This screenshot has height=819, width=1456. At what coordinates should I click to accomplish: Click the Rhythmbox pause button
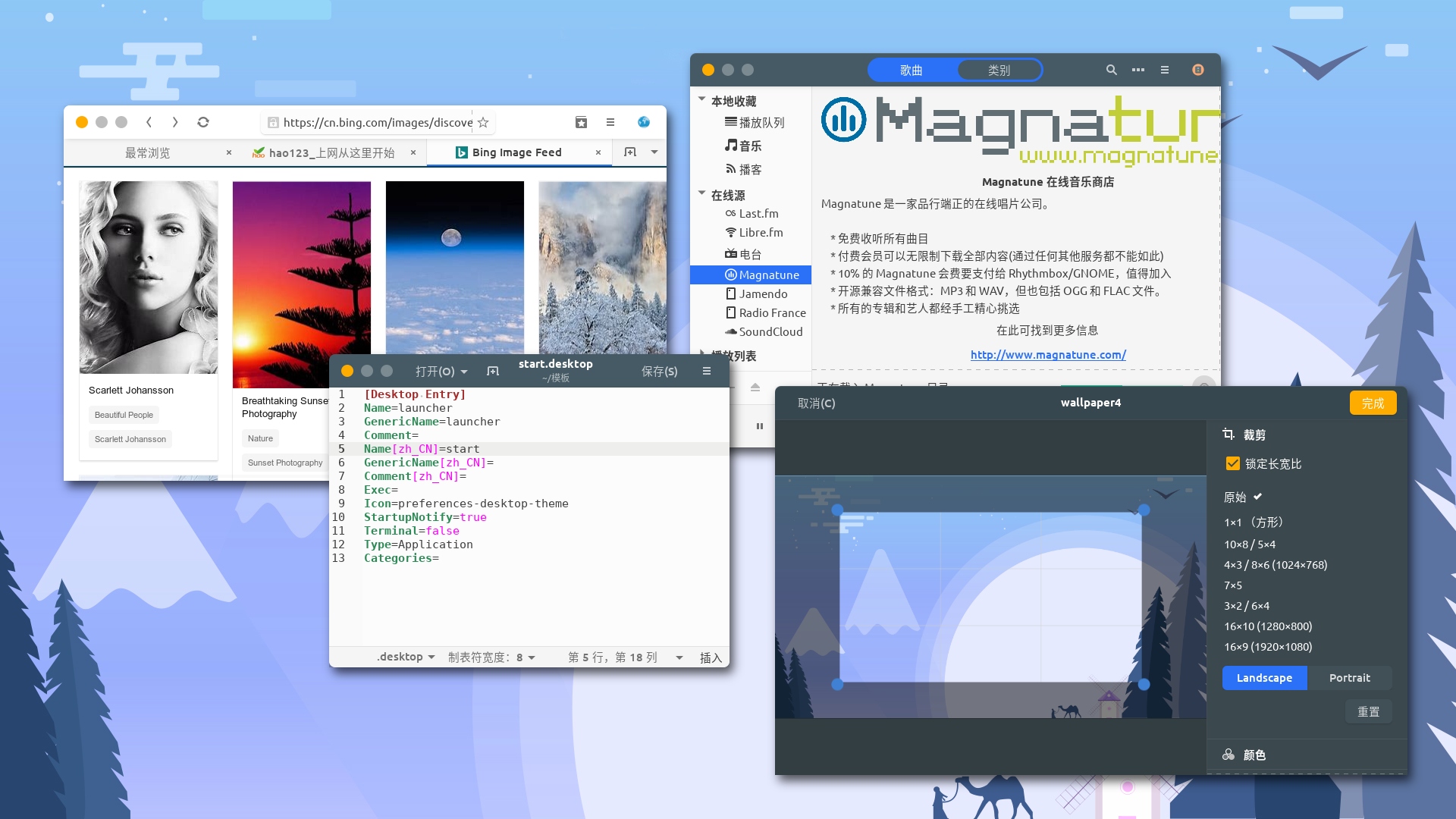click(760, 426)
